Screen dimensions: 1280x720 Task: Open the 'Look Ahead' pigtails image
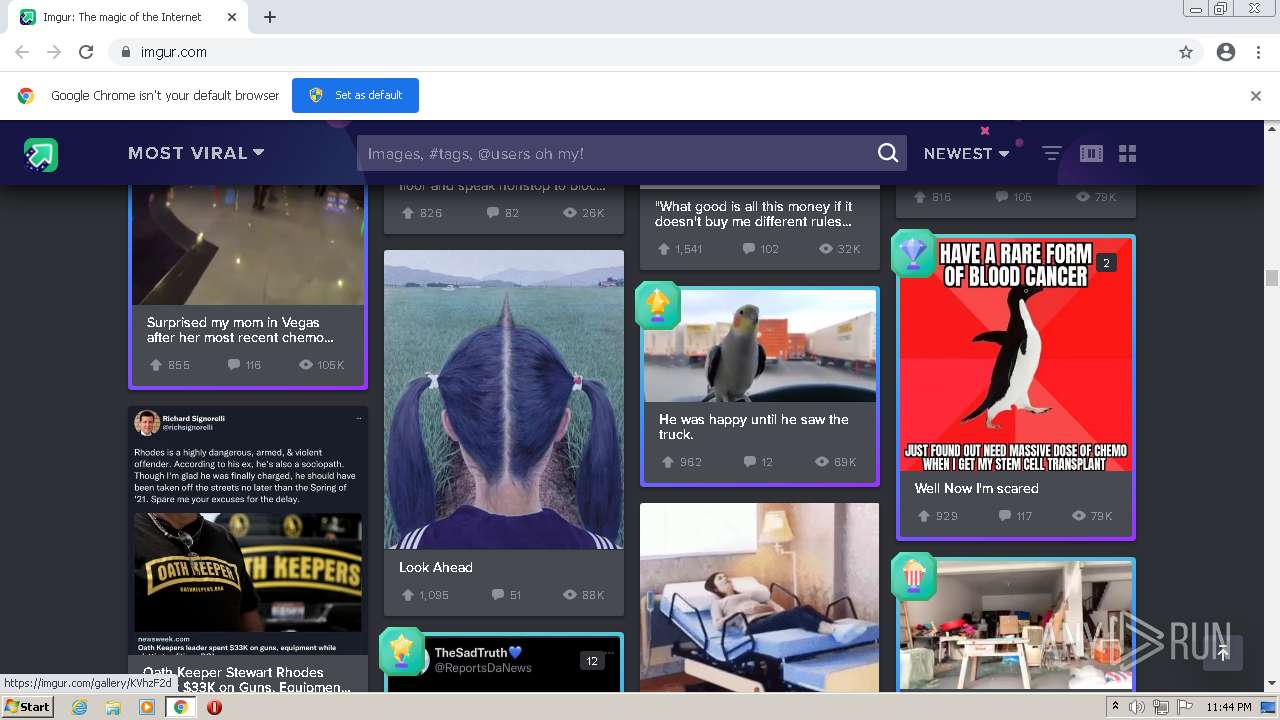pyautogui.click(x=504, y=399)
